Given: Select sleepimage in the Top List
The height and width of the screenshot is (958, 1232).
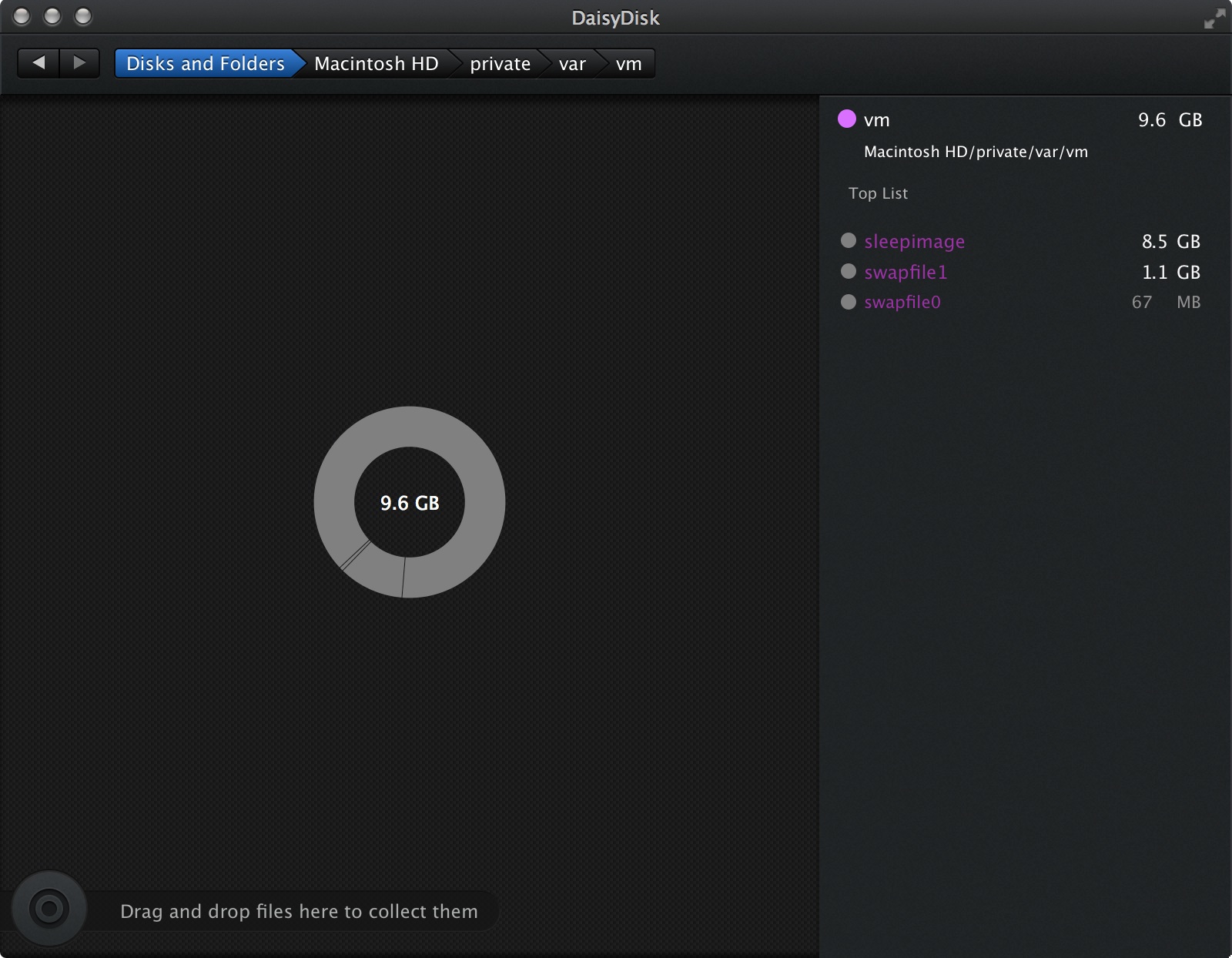Looking at the screenshot, I should coord(914,242).
